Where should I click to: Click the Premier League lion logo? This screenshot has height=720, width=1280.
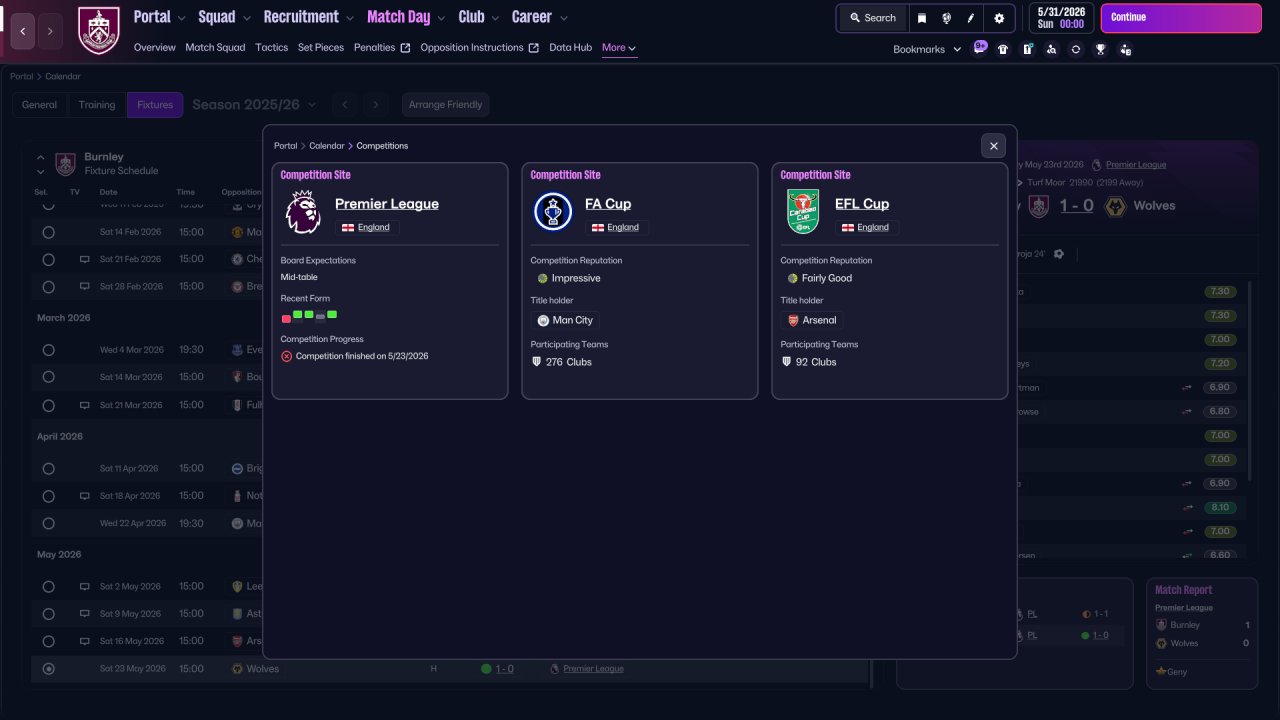pos(303,211)
